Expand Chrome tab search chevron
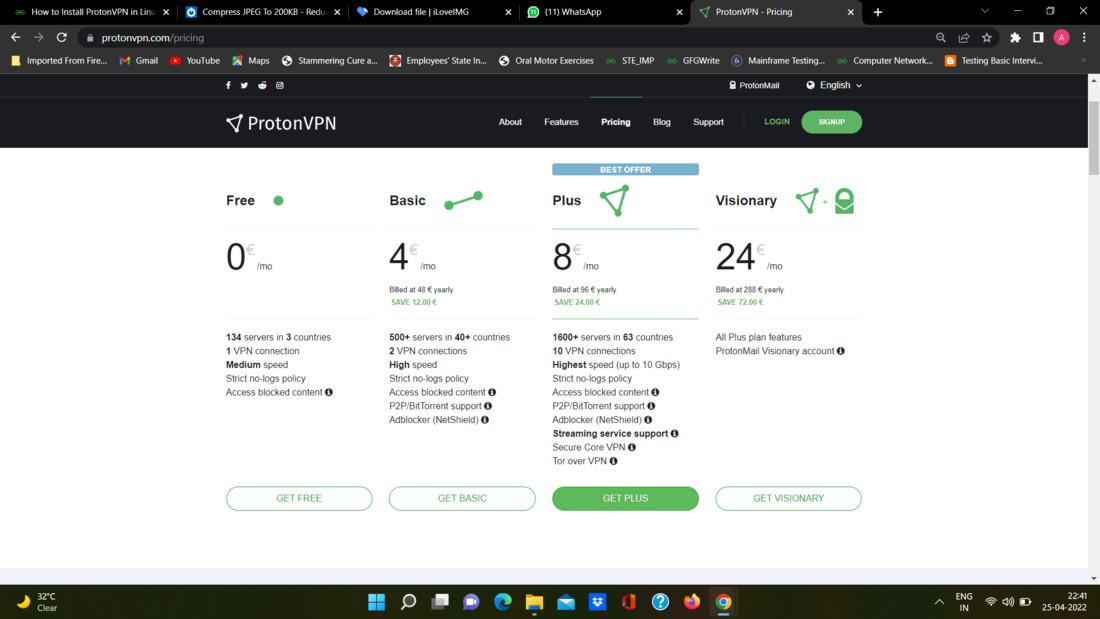 [x=985, y=11]
